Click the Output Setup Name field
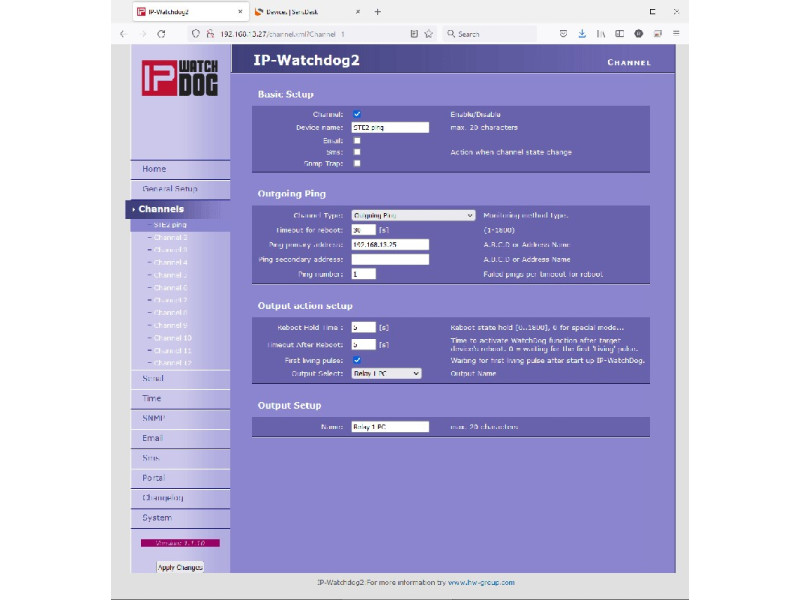The height and width of the screenshot is (600, 800). point(390,427)
